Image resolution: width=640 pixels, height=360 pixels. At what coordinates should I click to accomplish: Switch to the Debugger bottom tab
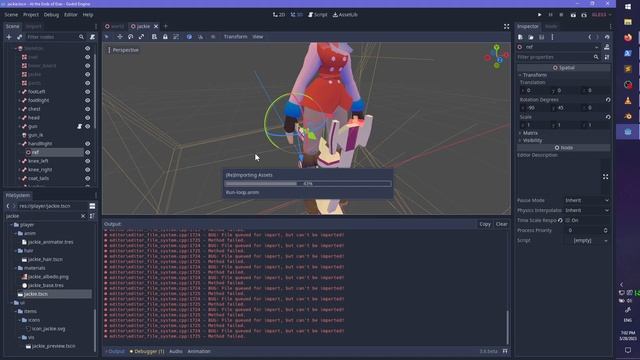(147, 351)
